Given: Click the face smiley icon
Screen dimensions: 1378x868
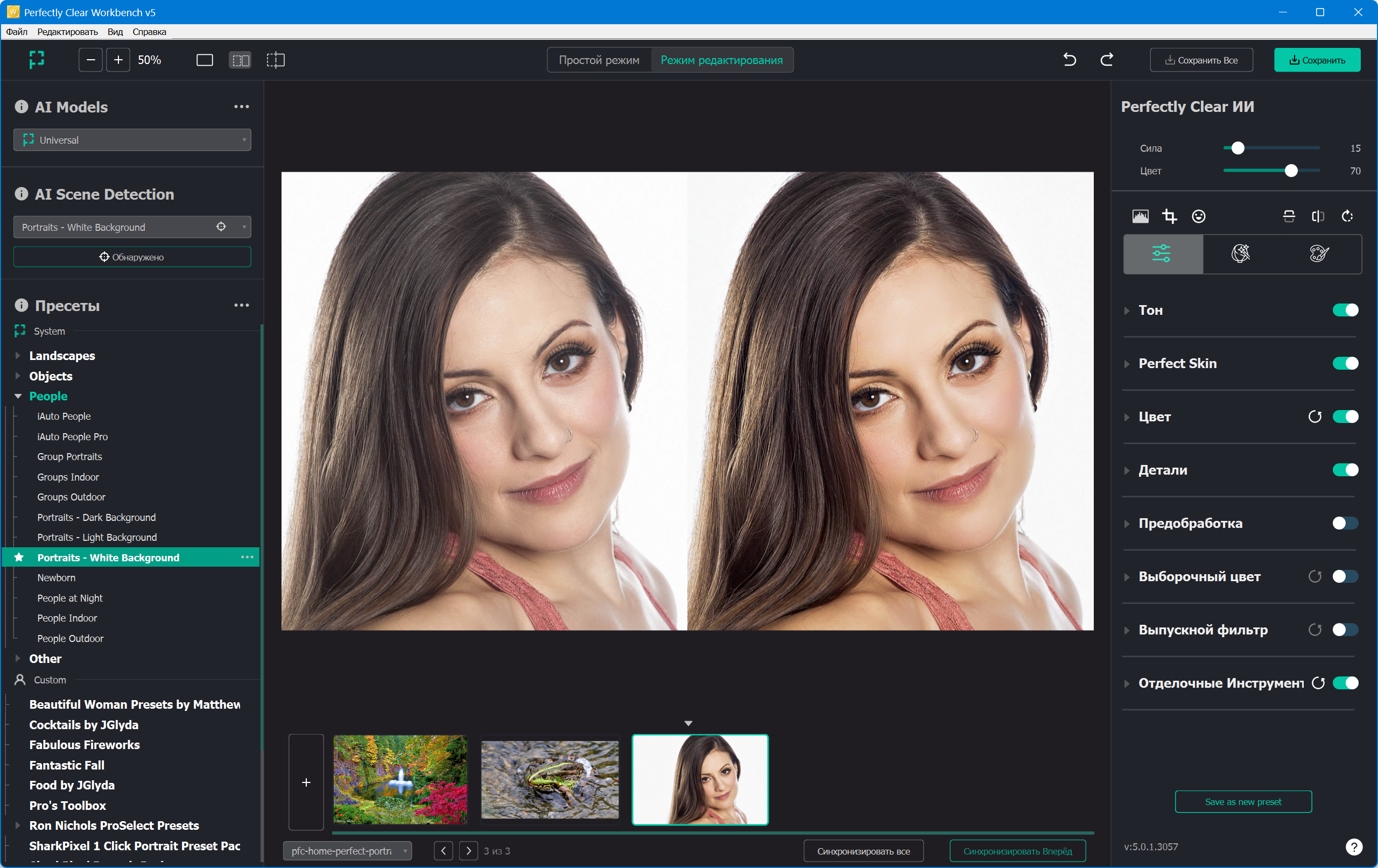Looking at the screenshot, I should click(x=1198, y=216).
